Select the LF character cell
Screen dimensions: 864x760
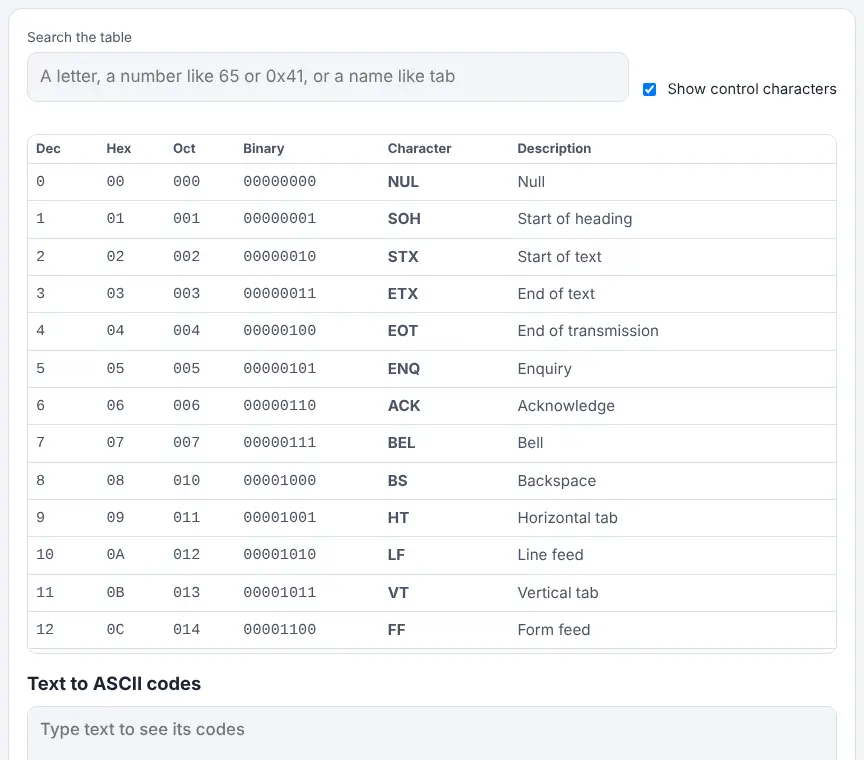pos(396,554)
